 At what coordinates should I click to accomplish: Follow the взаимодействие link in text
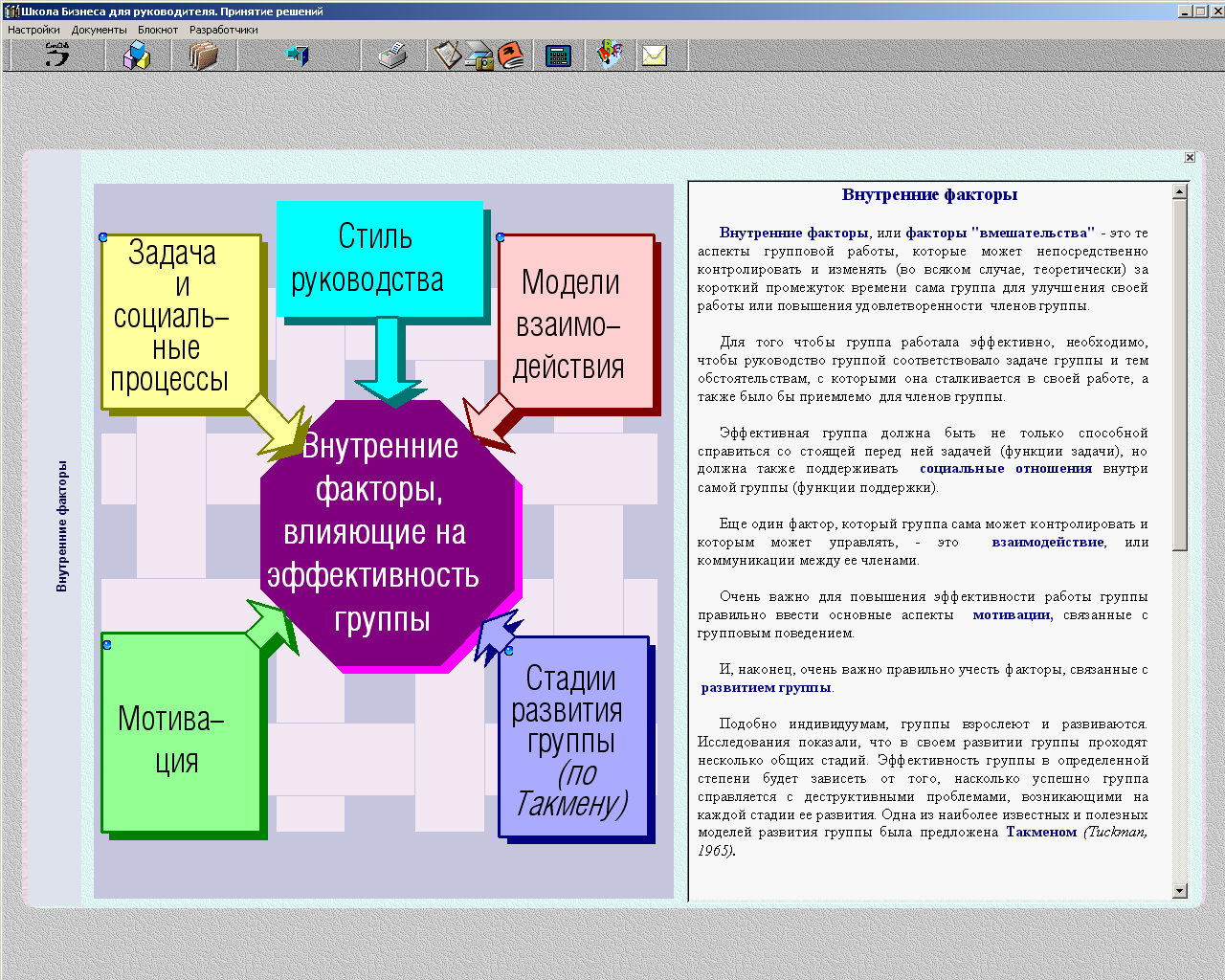[1048, 543]
